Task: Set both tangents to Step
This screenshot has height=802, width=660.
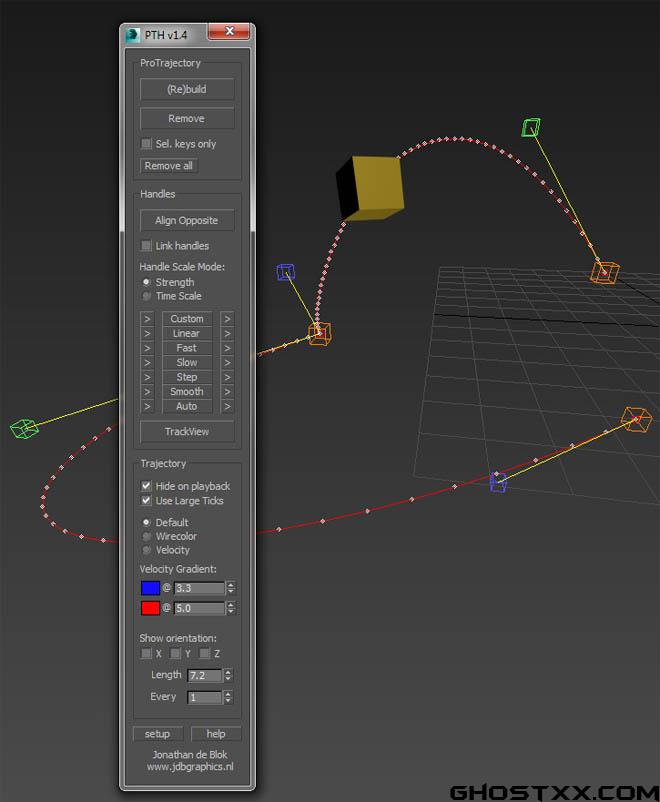Action: click(x=187, y=377)
